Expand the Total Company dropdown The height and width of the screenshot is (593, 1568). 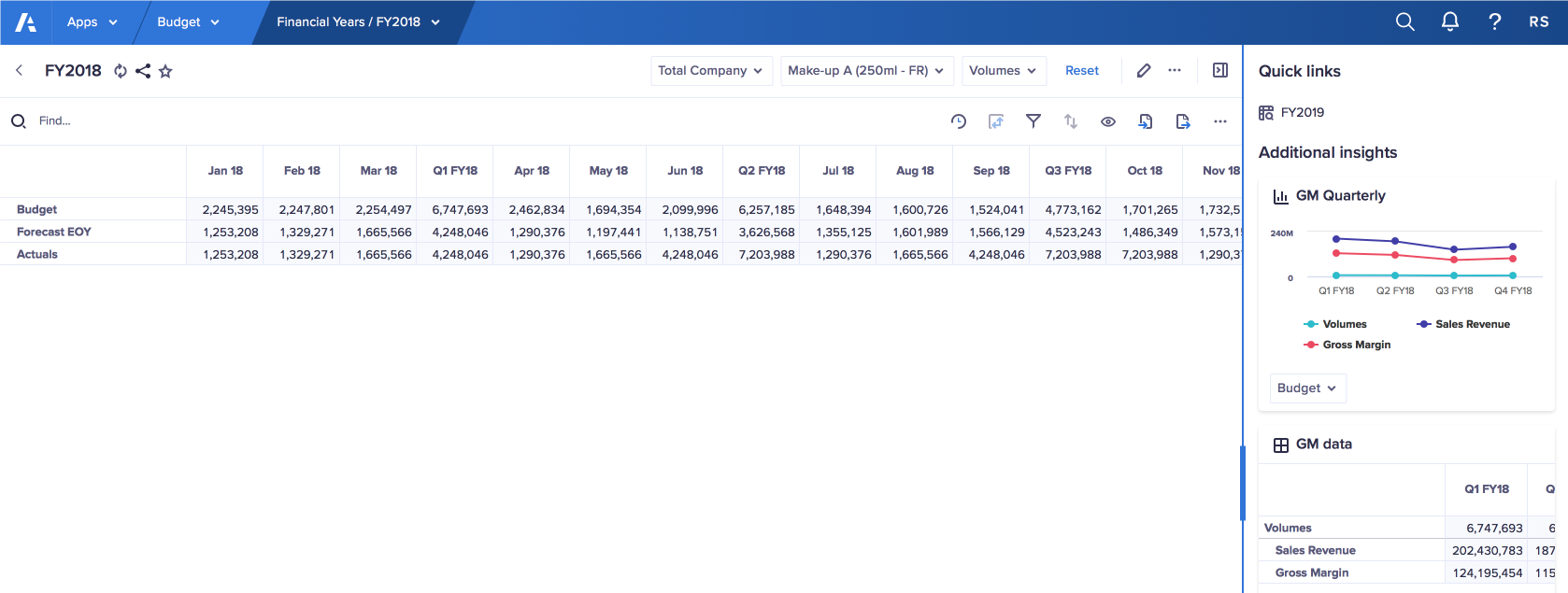pyautogui.click(x=710, y=71)
